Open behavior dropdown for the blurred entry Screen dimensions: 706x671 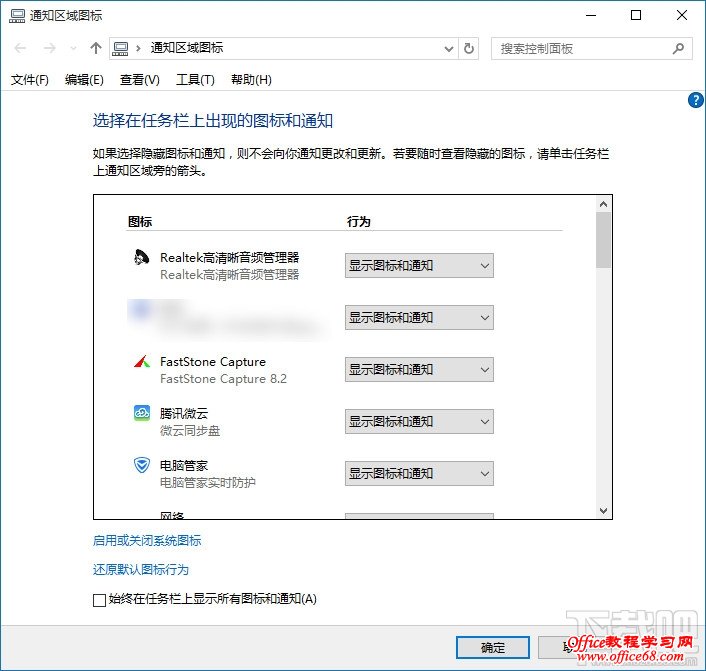click(419, 317)
